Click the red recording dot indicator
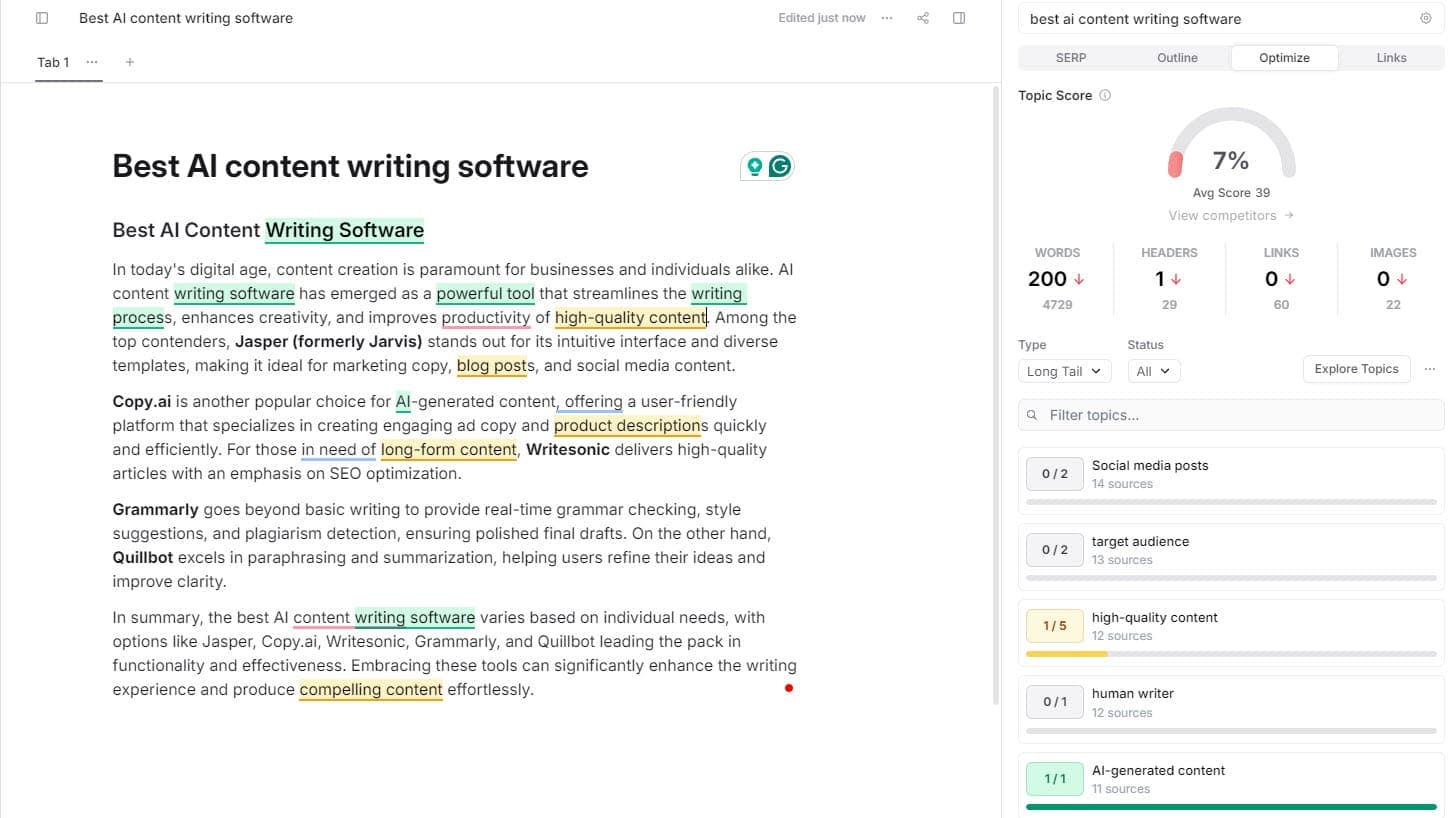1451x818 pixels. click(789, 688)
